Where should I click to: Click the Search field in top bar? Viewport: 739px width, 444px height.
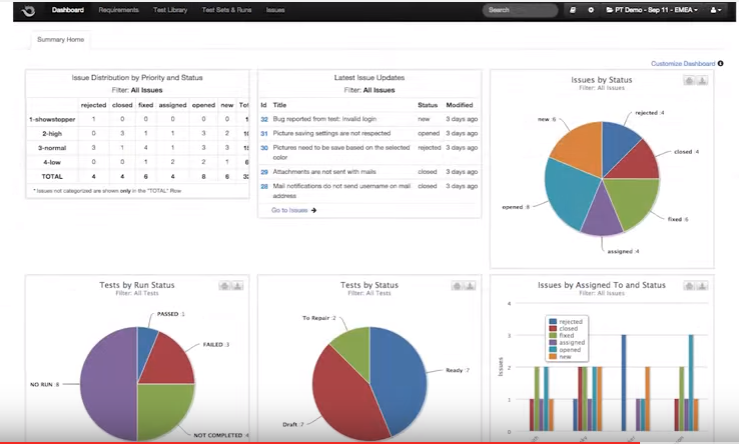[520, 10]
